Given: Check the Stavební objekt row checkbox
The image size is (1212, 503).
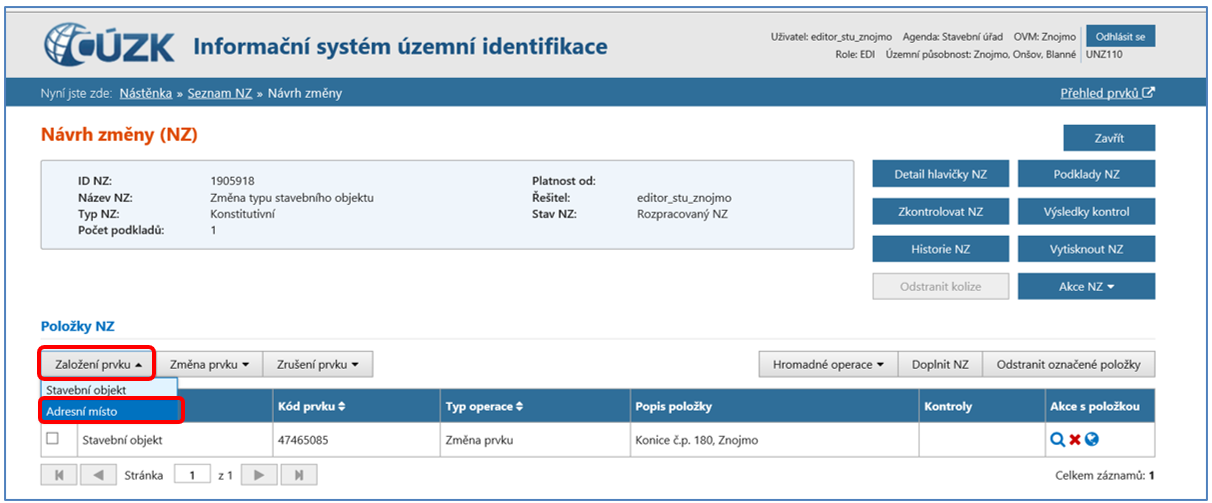Looking at the screenshot, I should pyautogui.click(x=53, y=438).
